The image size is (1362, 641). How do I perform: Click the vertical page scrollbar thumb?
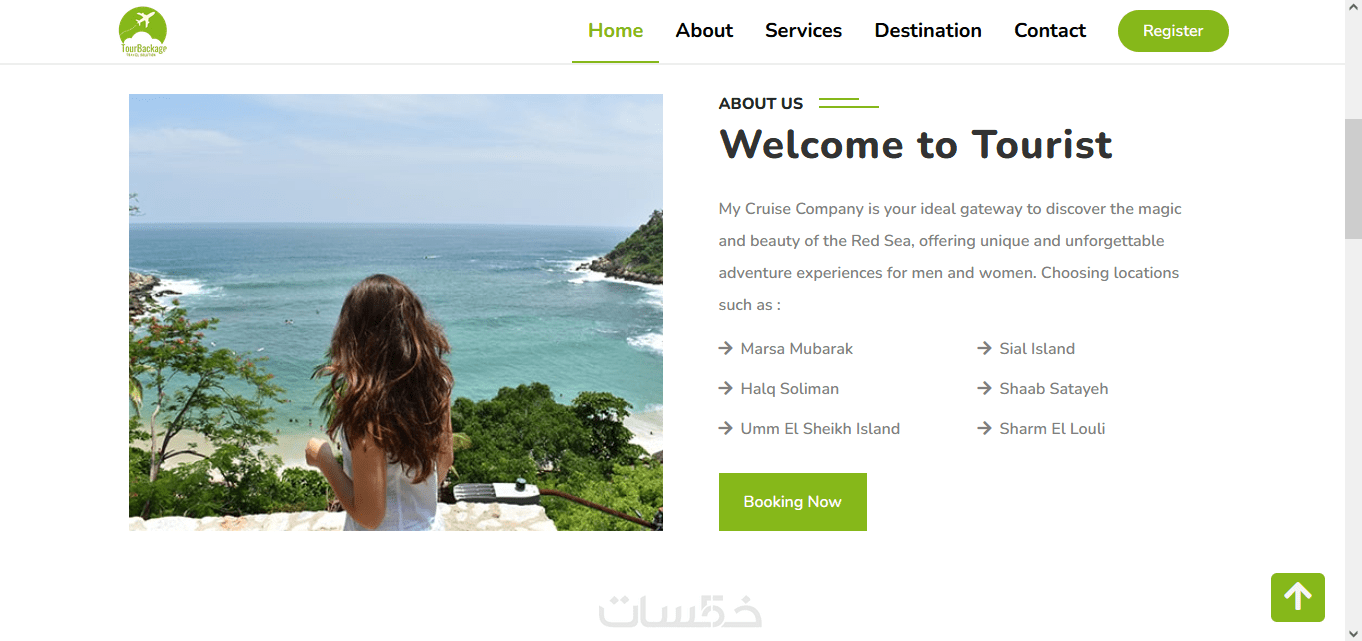(1353, 178)
